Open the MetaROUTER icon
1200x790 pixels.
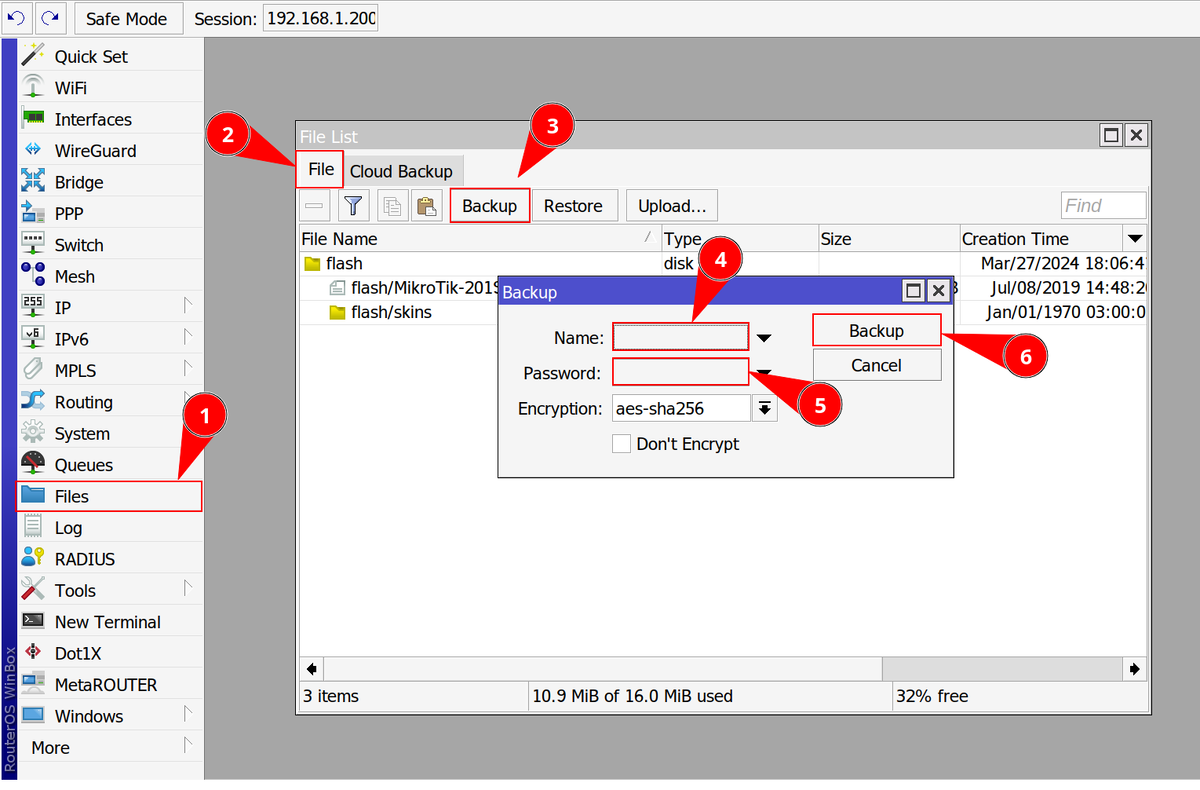pyautogui.click(x=34, y=684)
